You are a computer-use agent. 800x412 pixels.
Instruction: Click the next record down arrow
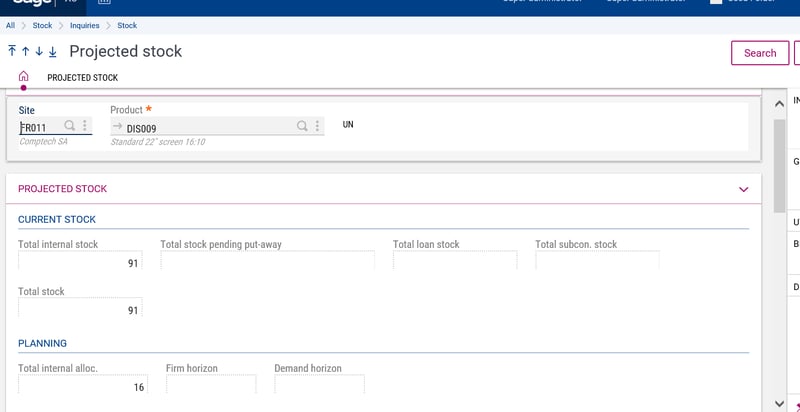39,52
